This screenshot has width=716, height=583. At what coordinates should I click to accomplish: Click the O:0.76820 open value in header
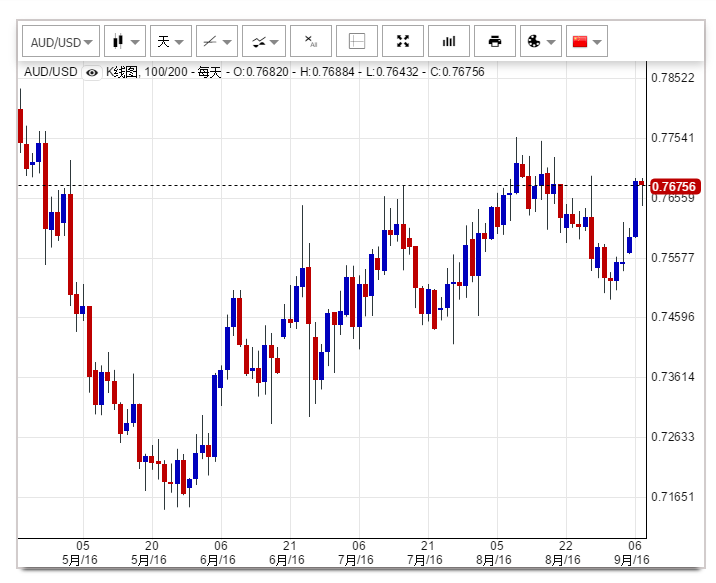261,72
